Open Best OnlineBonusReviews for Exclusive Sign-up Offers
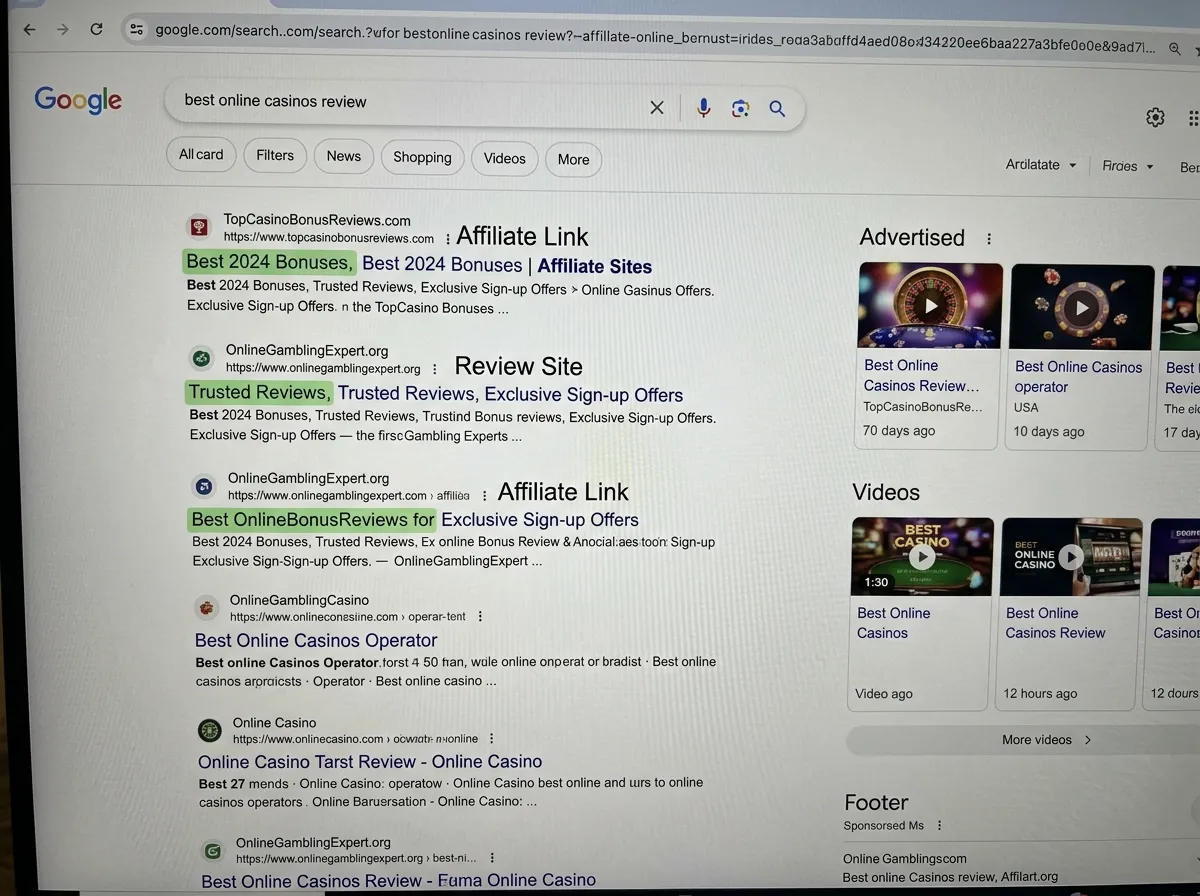 (x=414, y=519)
